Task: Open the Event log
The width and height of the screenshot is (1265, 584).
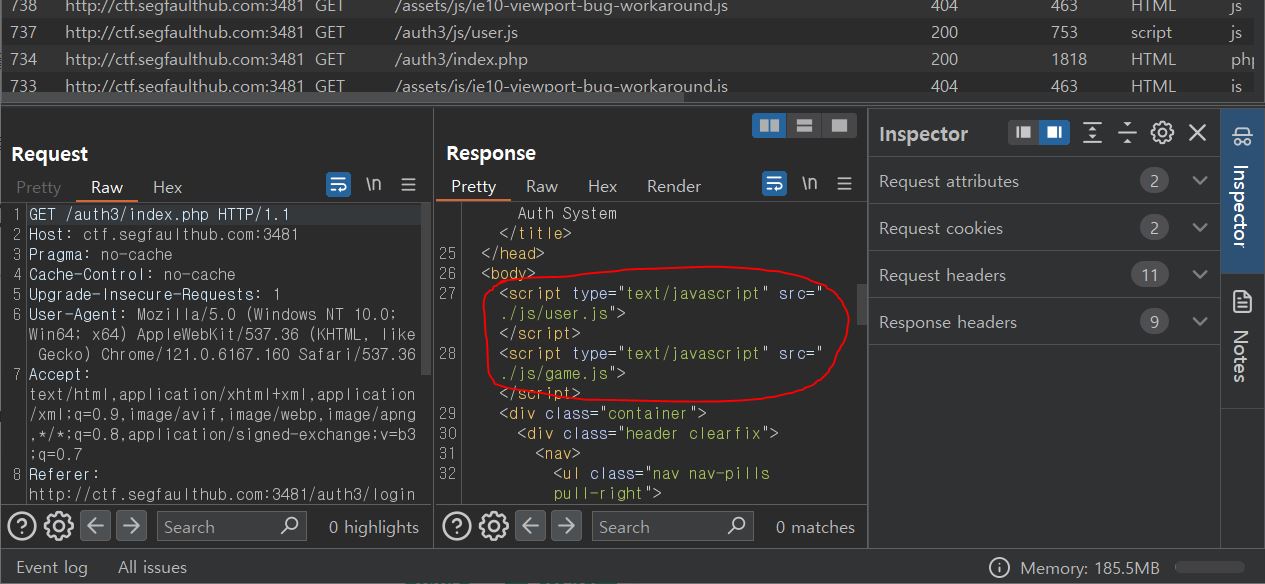Action: click(x=52, y=567)
